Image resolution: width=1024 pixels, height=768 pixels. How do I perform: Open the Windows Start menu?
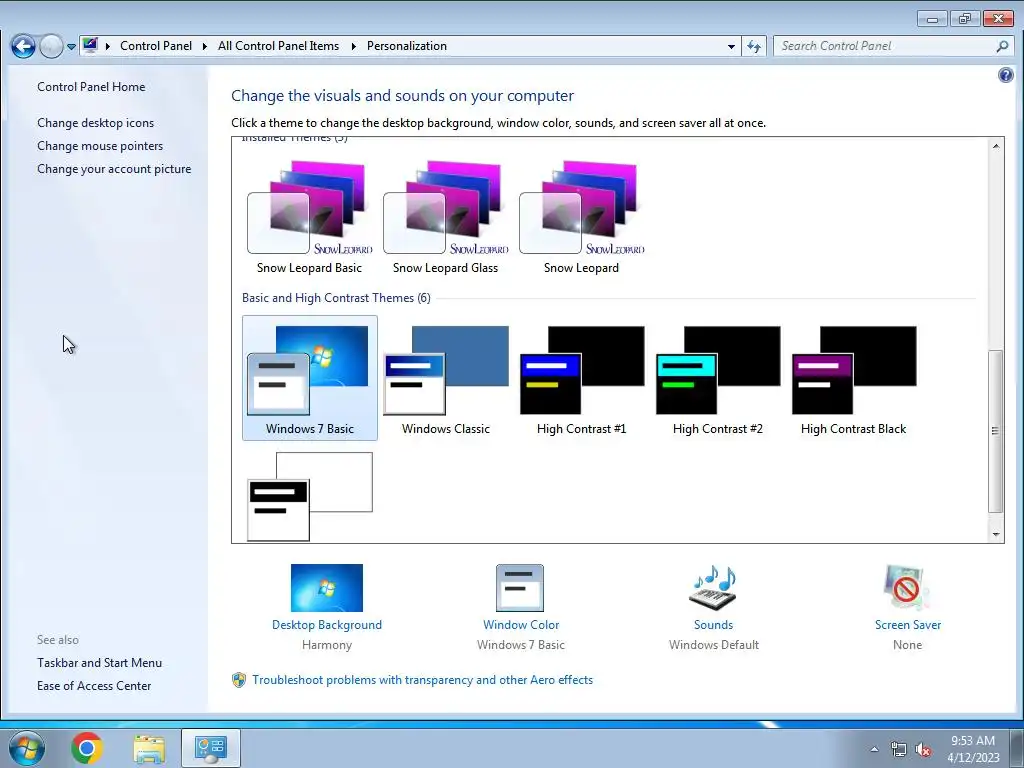pos(27,748)
